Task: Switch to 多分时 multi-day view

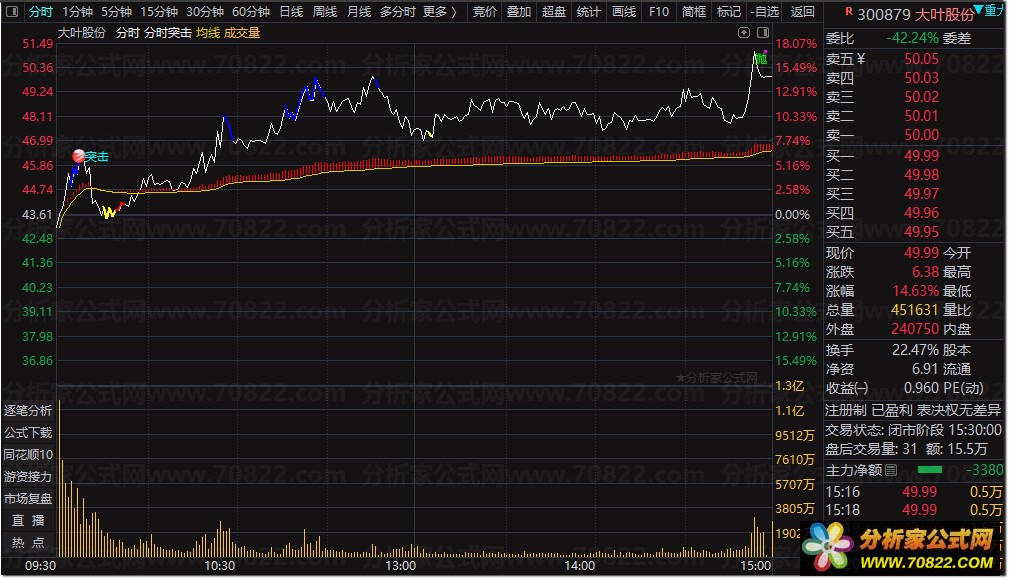Action: click(397, 12)
